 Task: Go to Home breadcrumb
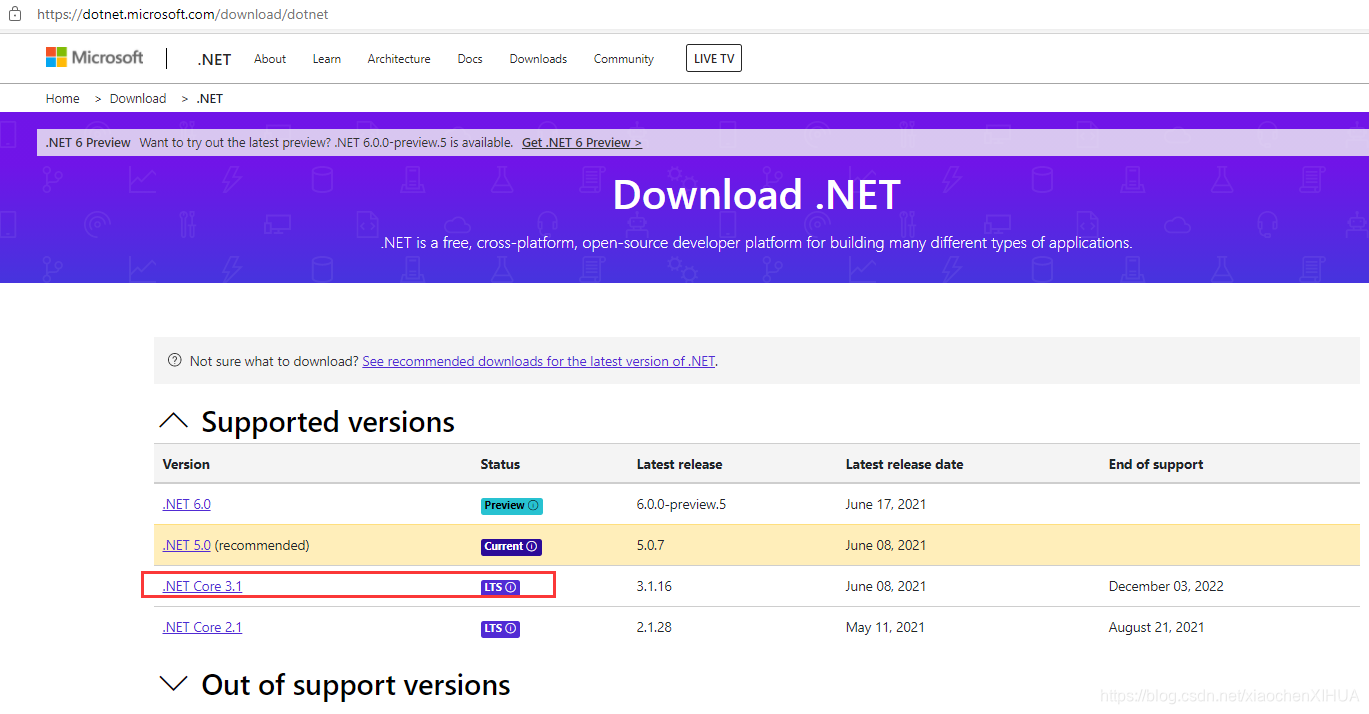click(63, 98)
